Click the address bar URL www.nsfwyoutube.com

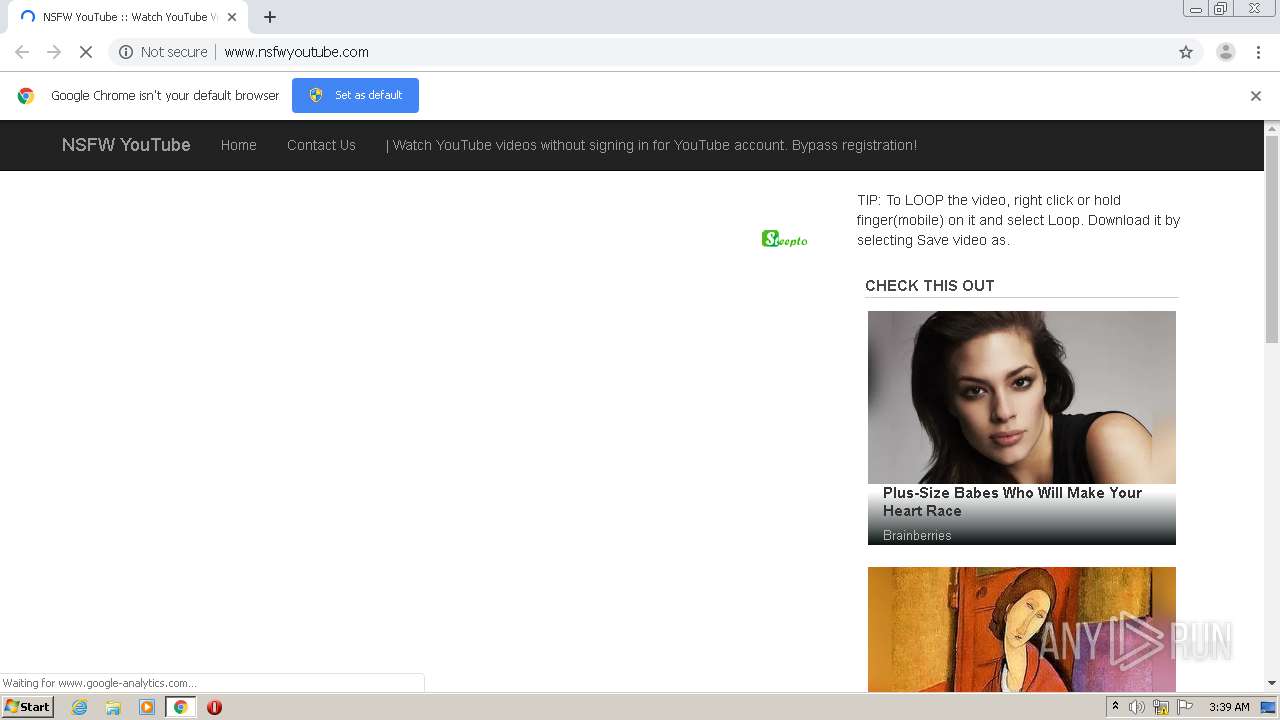click(296, 52)
